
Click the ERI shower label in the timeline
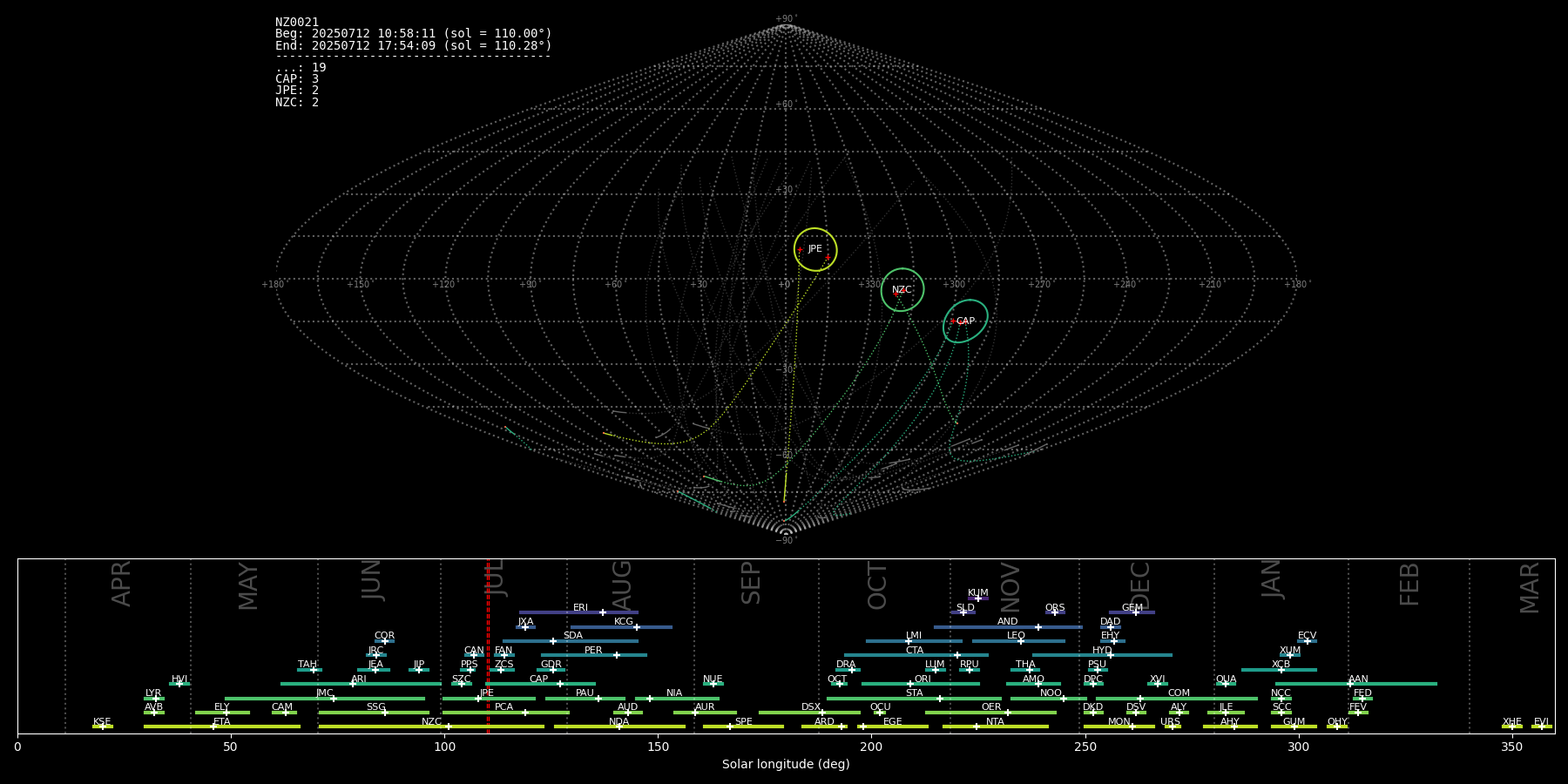click(581, 608)
